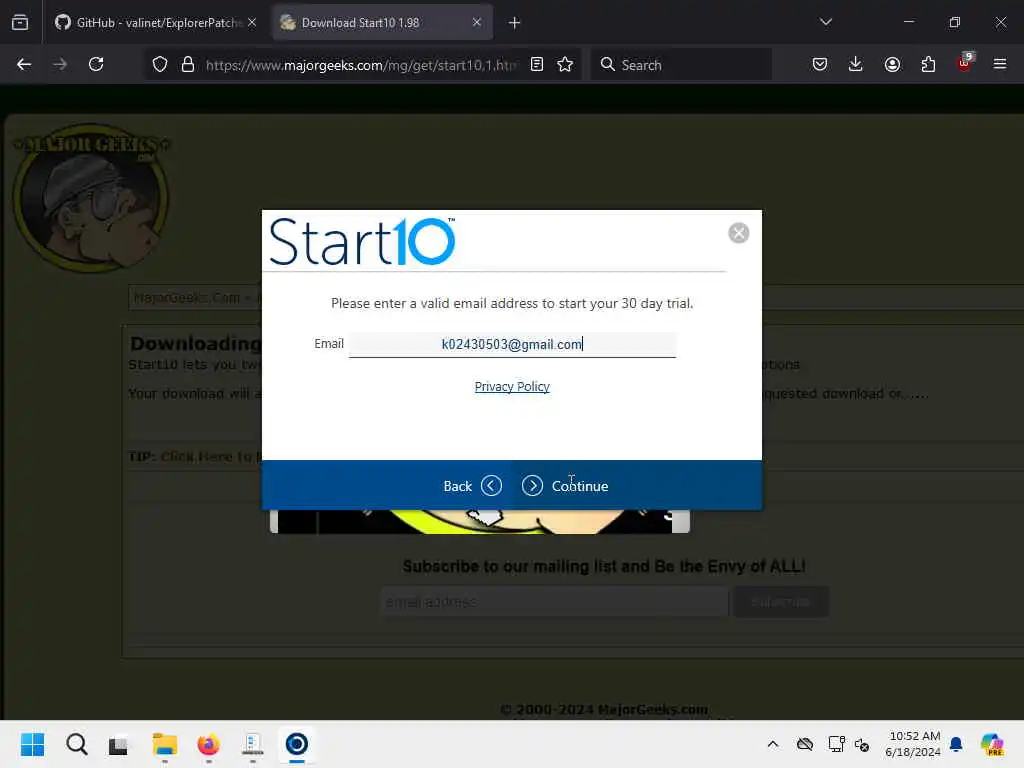This screenshot has height=768, width=1024.
Task: Open clock showing 10:52 AM
Action: tap(913, 744)
